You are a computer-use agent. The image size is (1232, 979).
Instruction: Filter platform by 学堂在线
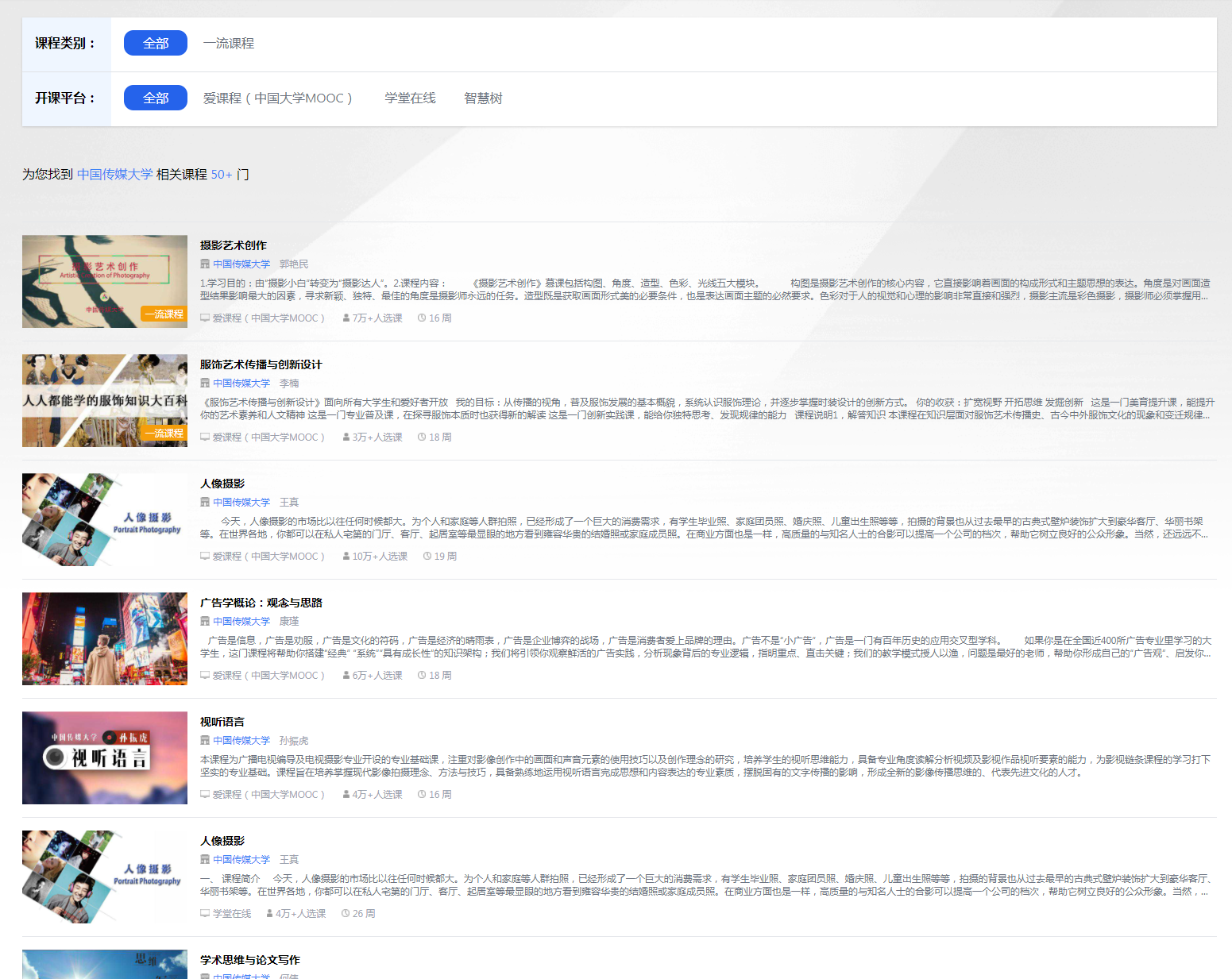pyautogui.click(x=410, y=98)
